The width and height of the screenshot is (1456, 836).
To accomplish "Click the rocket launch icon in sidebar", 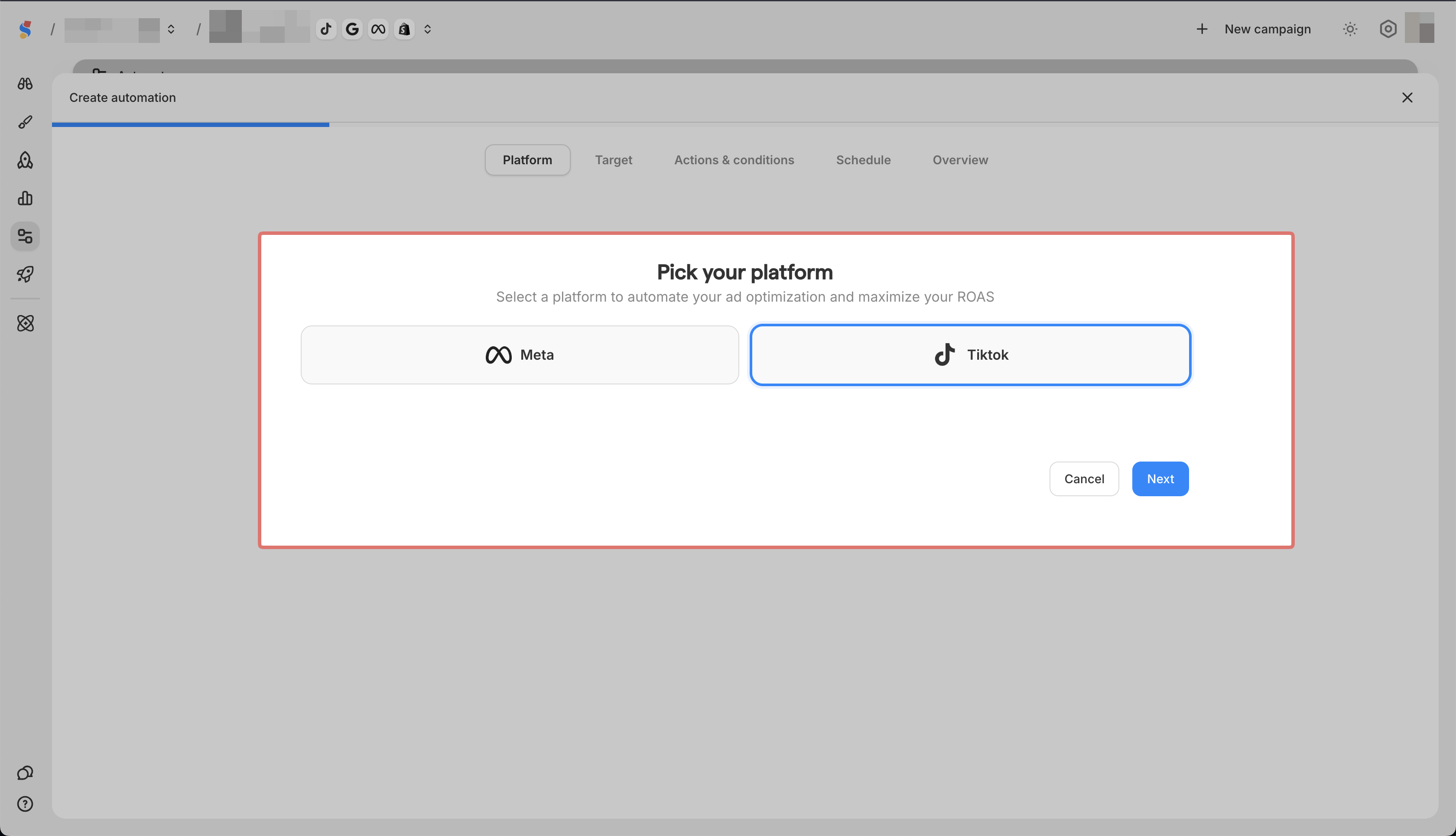I will (25, 274).
